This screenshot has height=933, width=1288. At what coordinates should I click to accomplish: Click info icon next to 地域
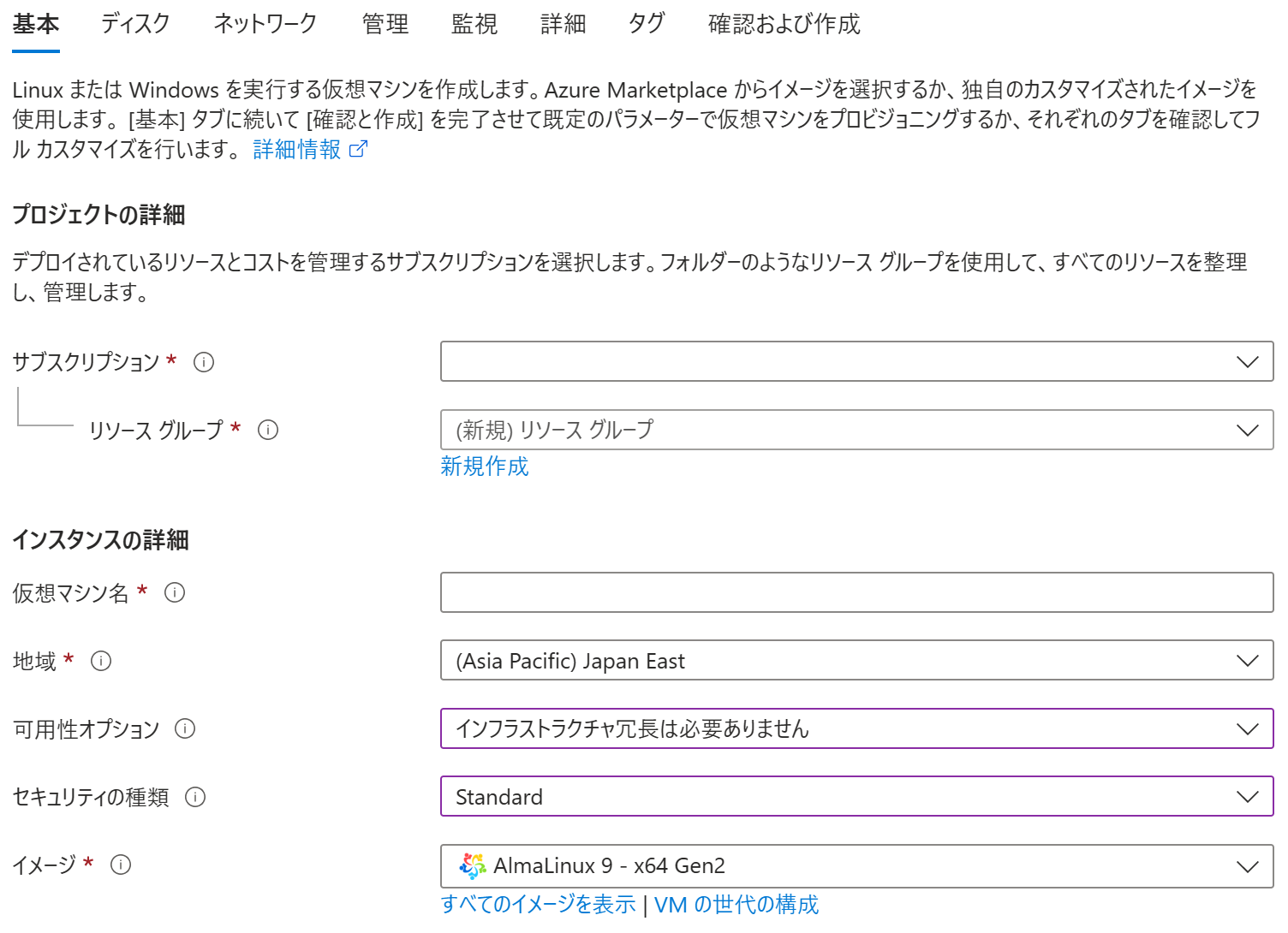(101, 661)
